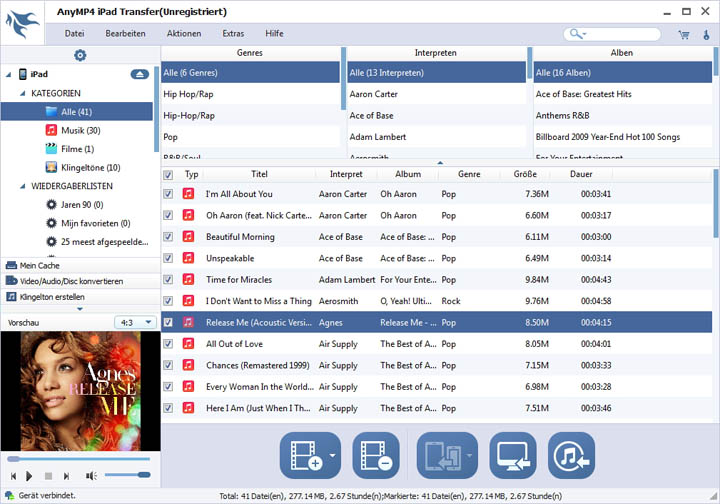Viewport: 720px width, 504px height.
Task: Collapse the iPad device tree
Action: click(9, 74)
